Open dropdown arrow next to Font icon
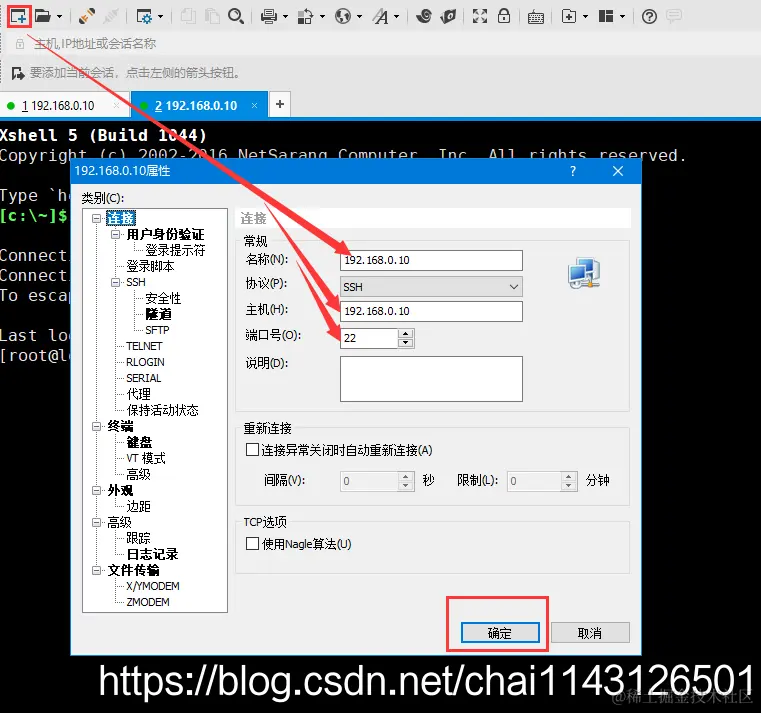The image size is (761, 713). (397, 17)
